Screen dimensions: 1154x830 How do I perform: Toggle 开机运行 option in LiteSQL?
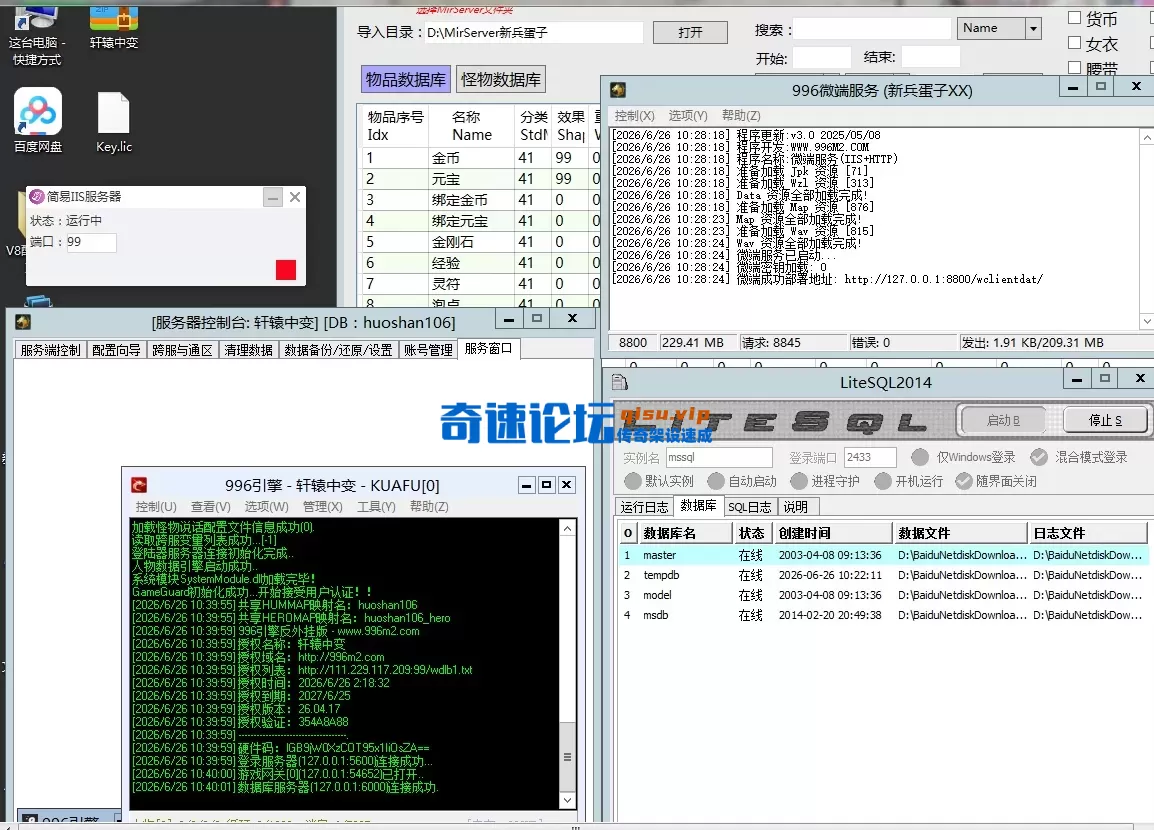click(x=883, y=481)
